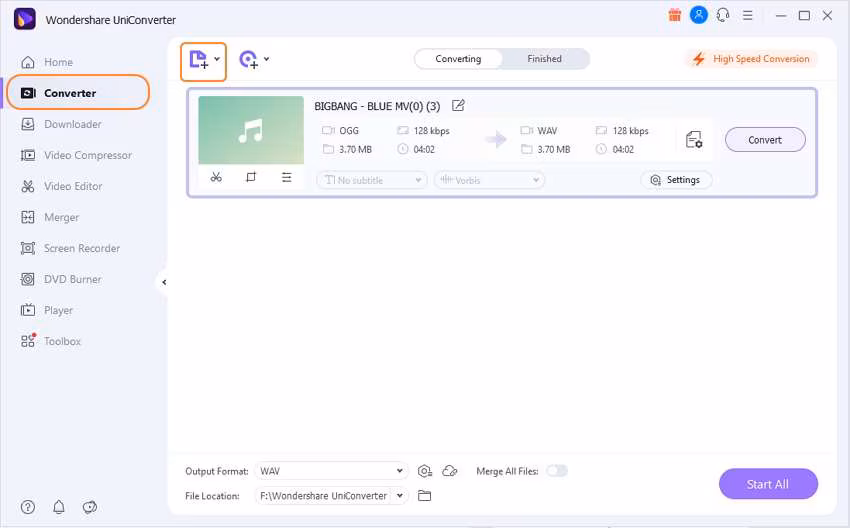Click the target format WAV text in file row
The width and height of the screenshot is (850, 528).
pos(547,131)
